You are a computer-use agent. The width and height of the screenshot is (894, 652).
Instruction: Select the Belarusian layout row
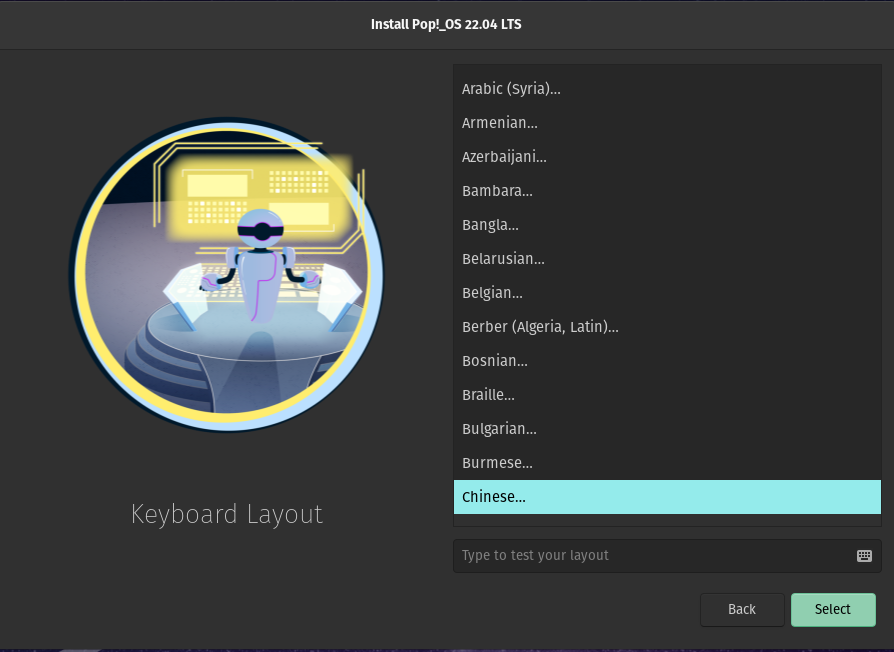point(667,259)
